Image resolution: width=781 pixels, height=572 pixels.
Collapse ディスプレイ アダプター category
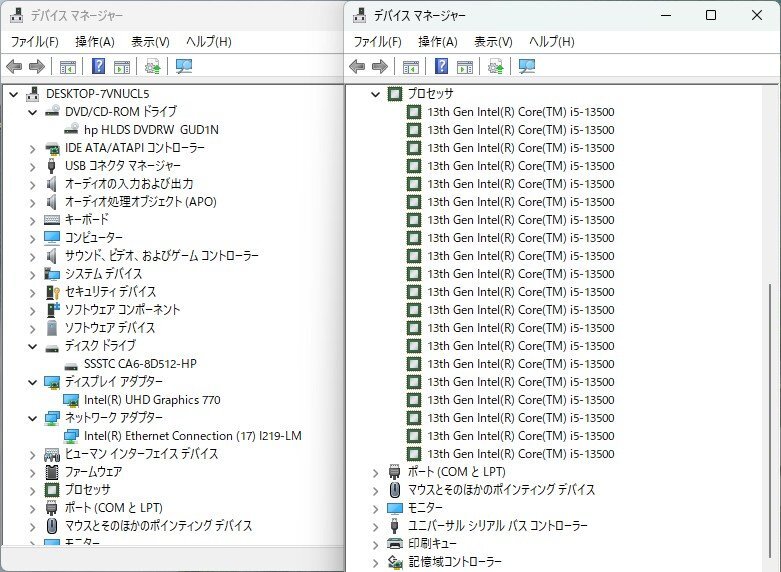click(33, 382)
